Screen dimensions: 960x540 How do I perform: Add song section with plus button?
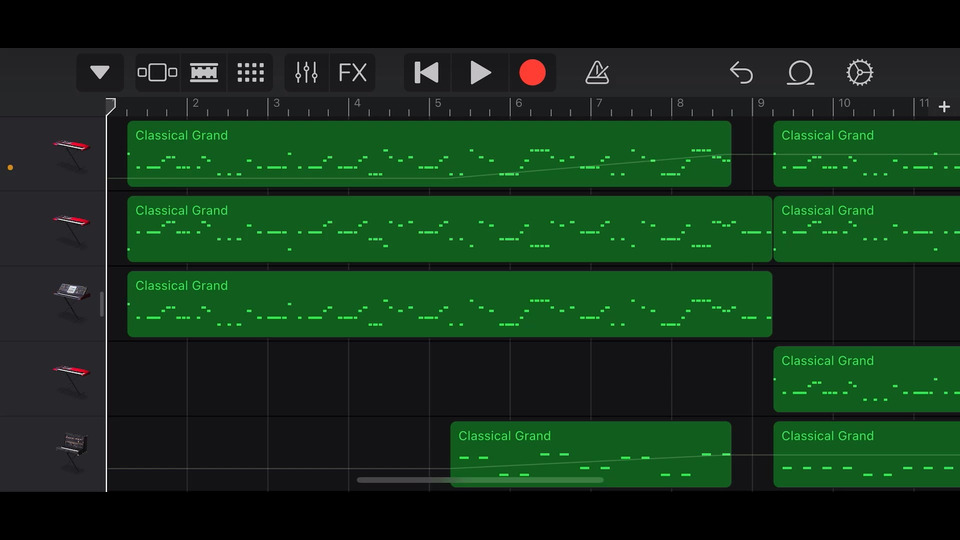click(x=944, y=107)
